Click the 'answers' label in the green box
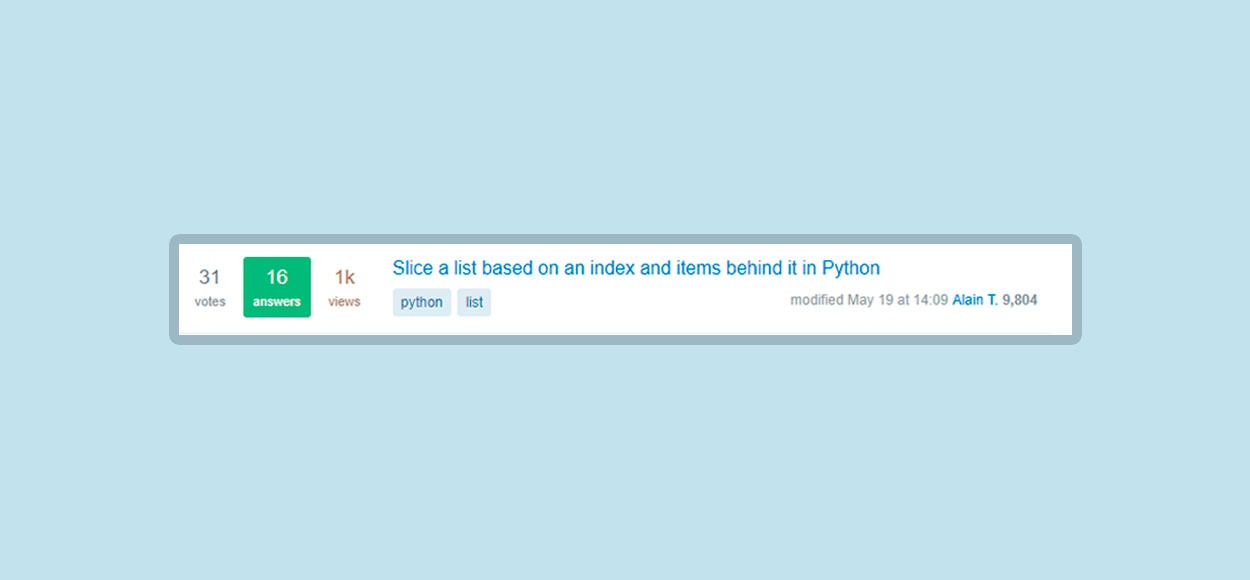Viewport: 1250px width, 580px height. (x=277, y=301)
